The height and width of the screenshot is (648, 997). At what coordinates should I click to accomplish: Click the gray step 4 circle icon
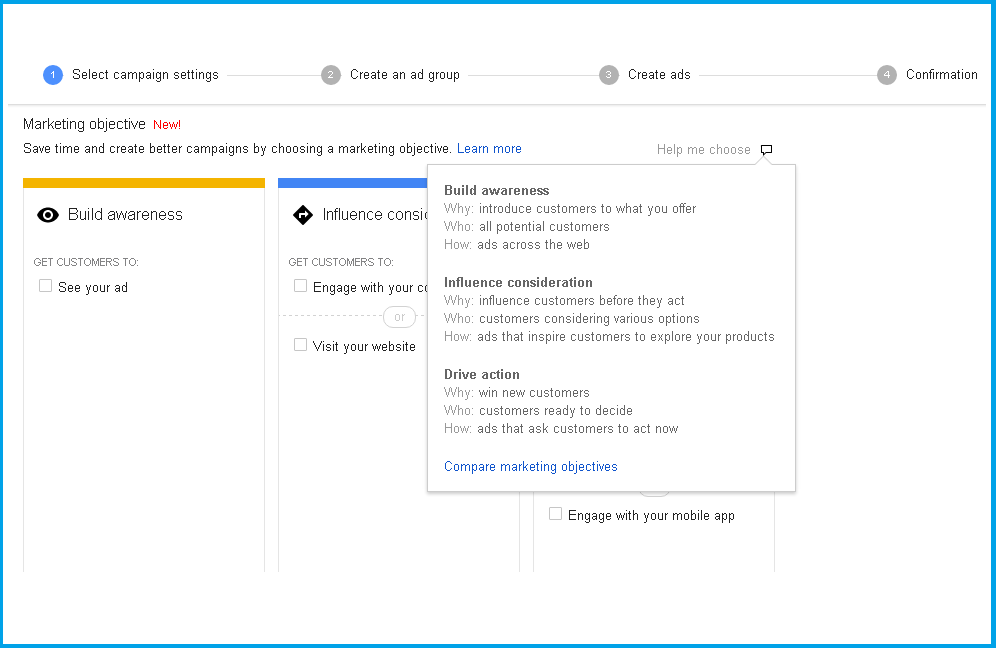tap(887, 75)
